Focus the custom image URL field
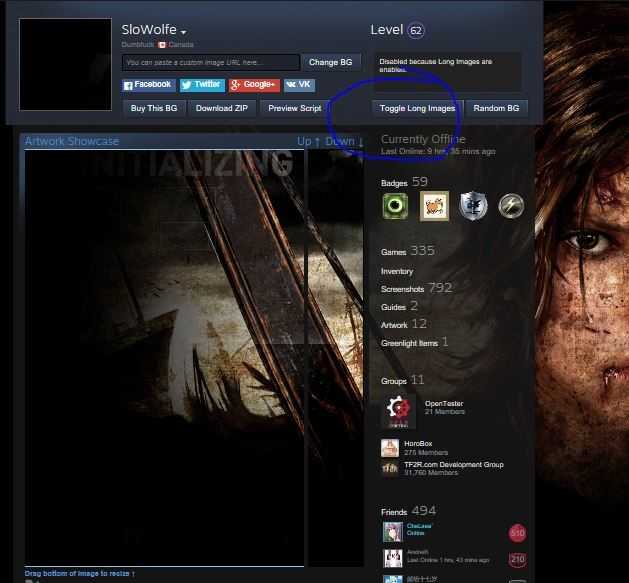The image size is (629, 583). 211,62
